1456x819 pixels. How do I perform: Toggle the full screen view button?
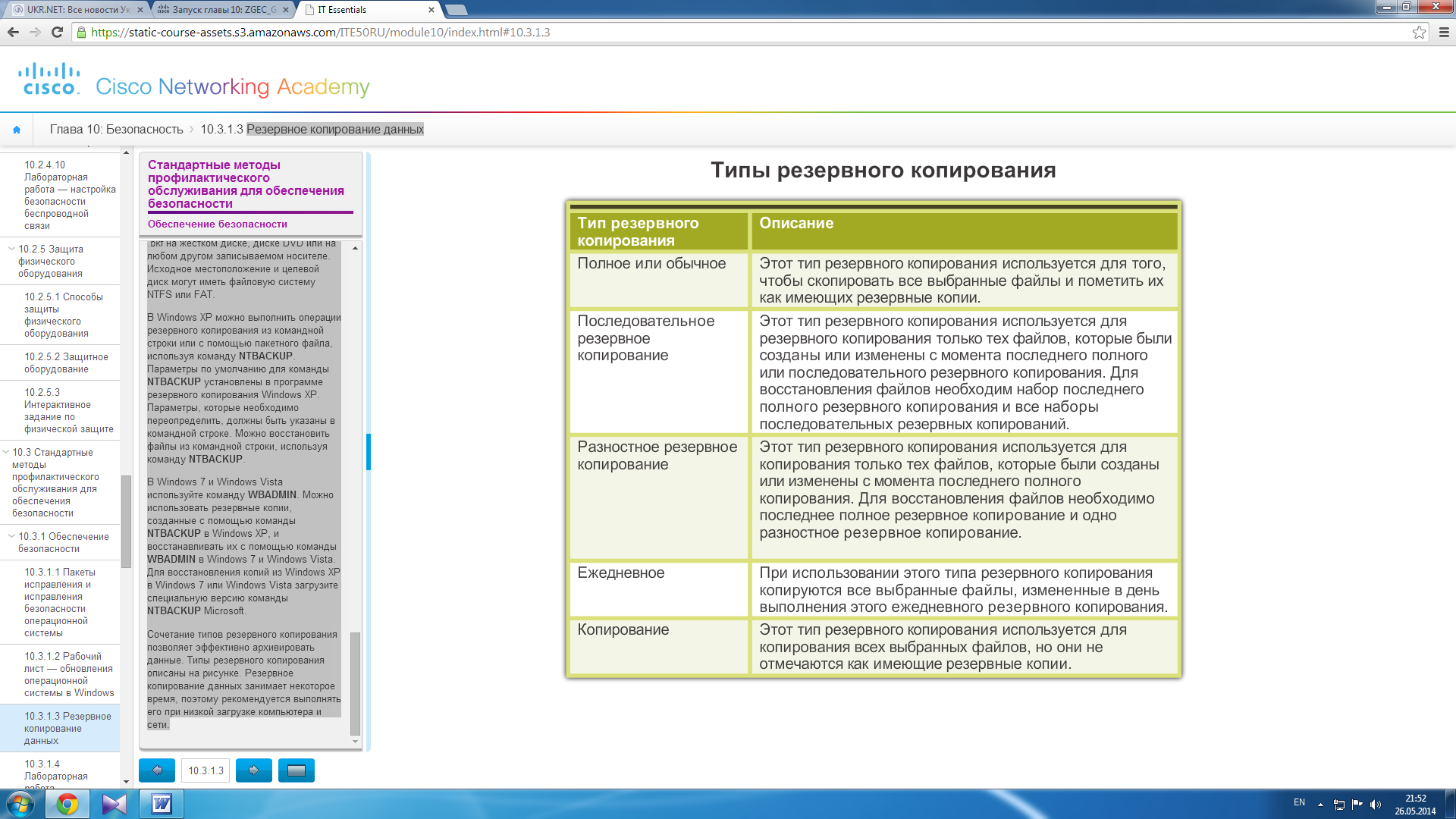(297, 770)
